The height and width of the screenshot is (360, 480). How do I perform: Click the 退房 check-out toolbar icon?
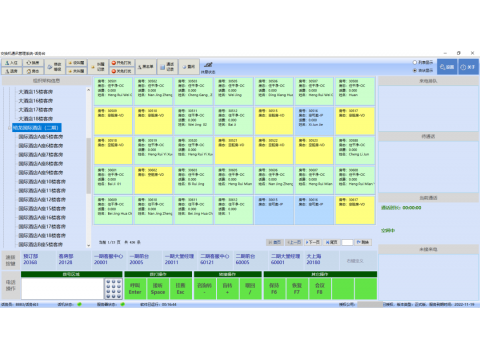(12, 71)
